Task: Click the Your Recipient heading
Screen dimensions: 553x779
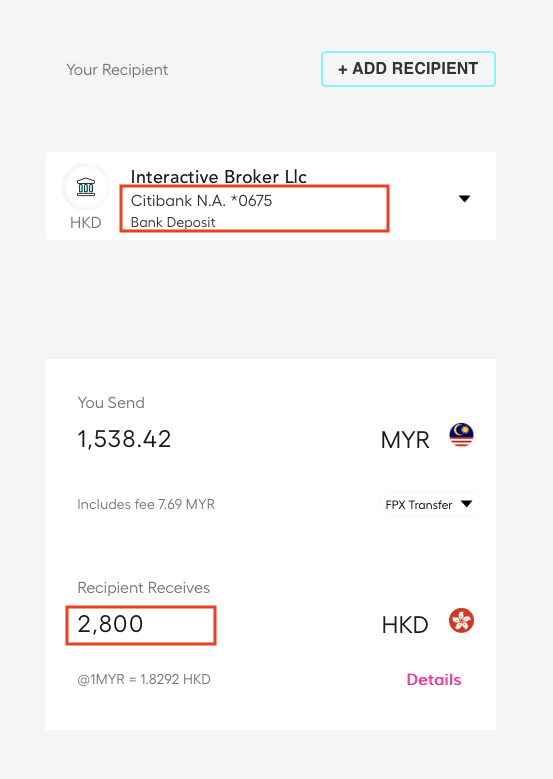Action: coord(117,70)
